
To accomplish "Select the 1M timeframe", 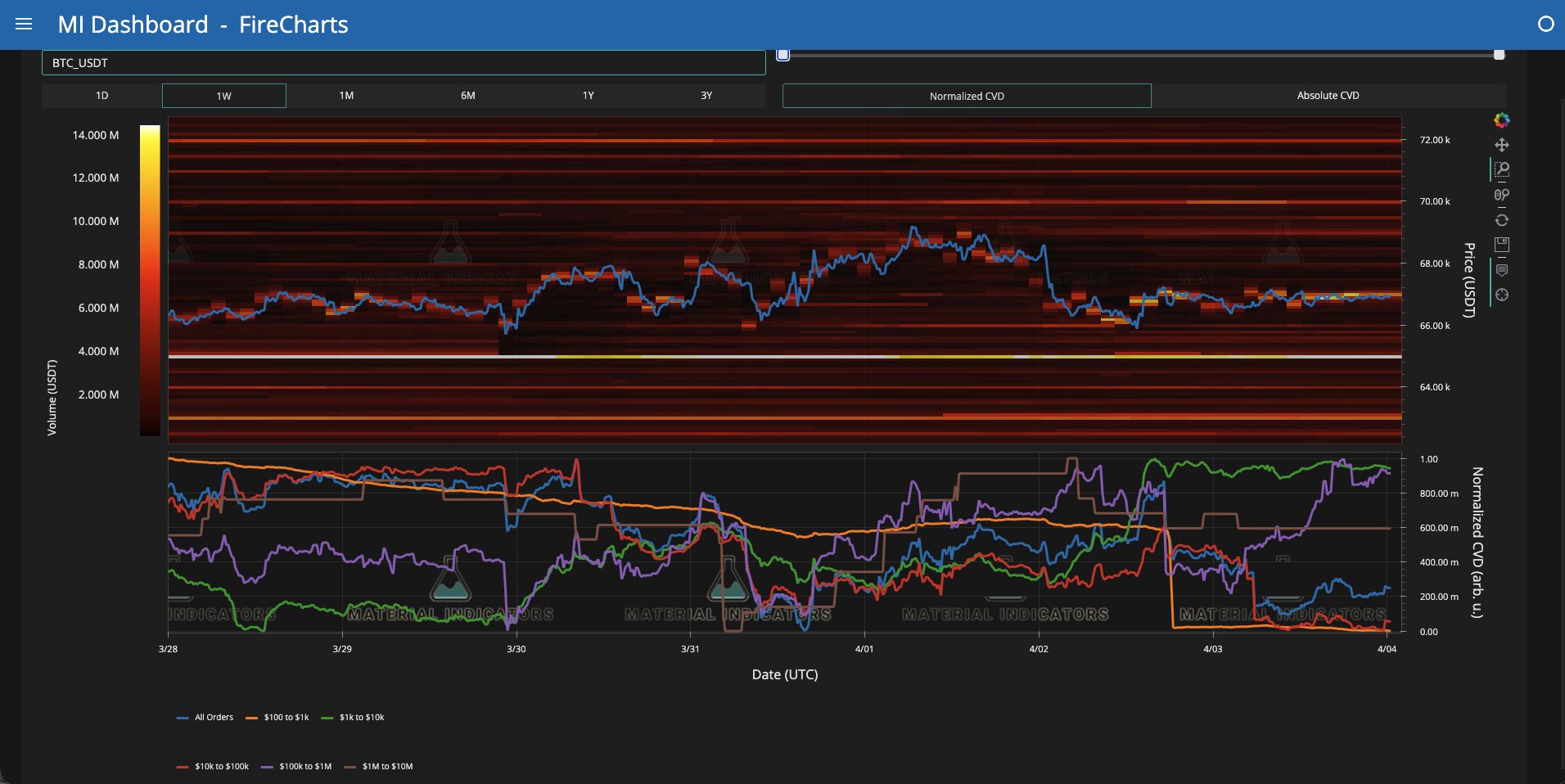I will point(346,96).
